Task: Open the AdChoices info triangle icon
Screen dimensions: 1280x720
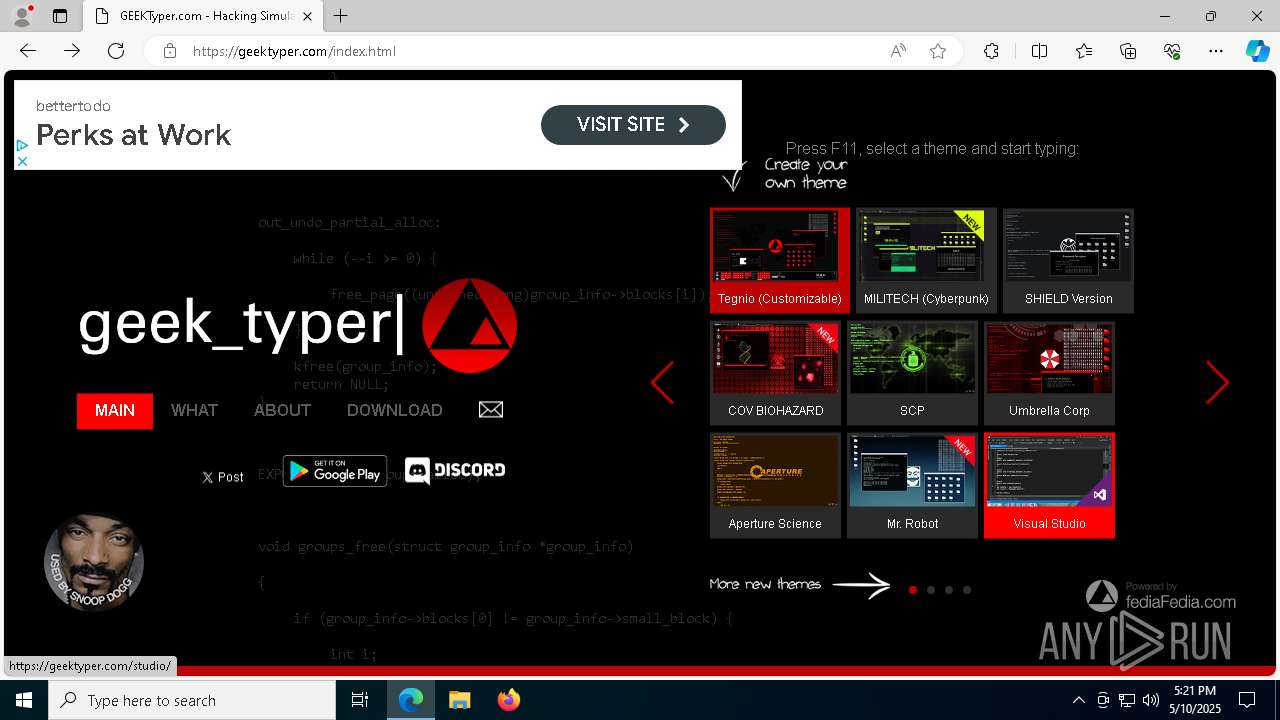Action: click(x=22, y=145)
